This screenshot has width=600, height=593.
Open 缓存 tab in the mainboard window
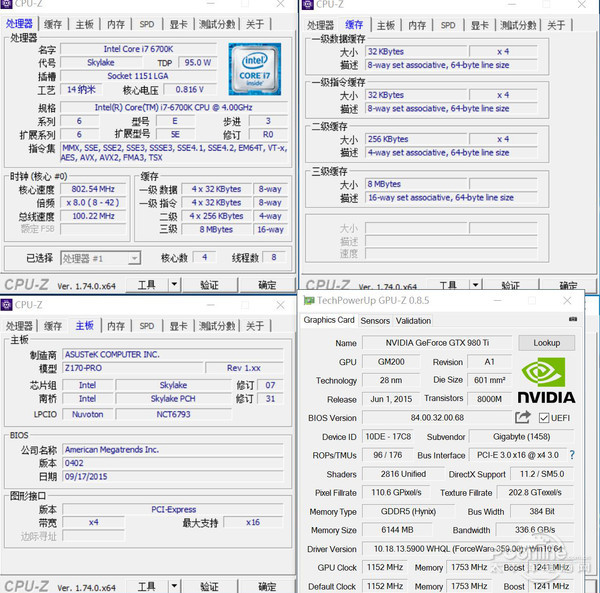click(53, 326)
